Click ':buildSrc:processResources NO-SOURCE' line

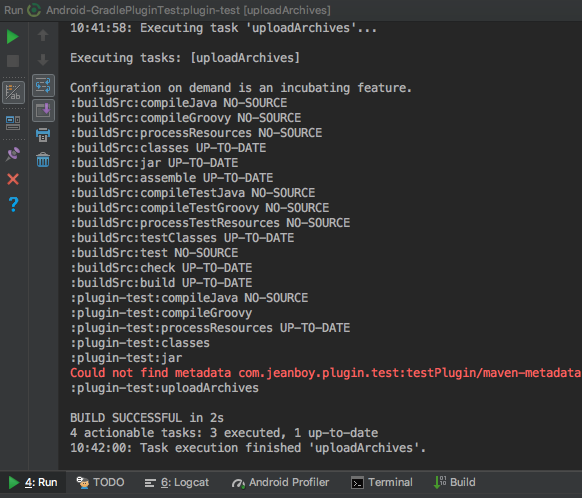point(196,133)
